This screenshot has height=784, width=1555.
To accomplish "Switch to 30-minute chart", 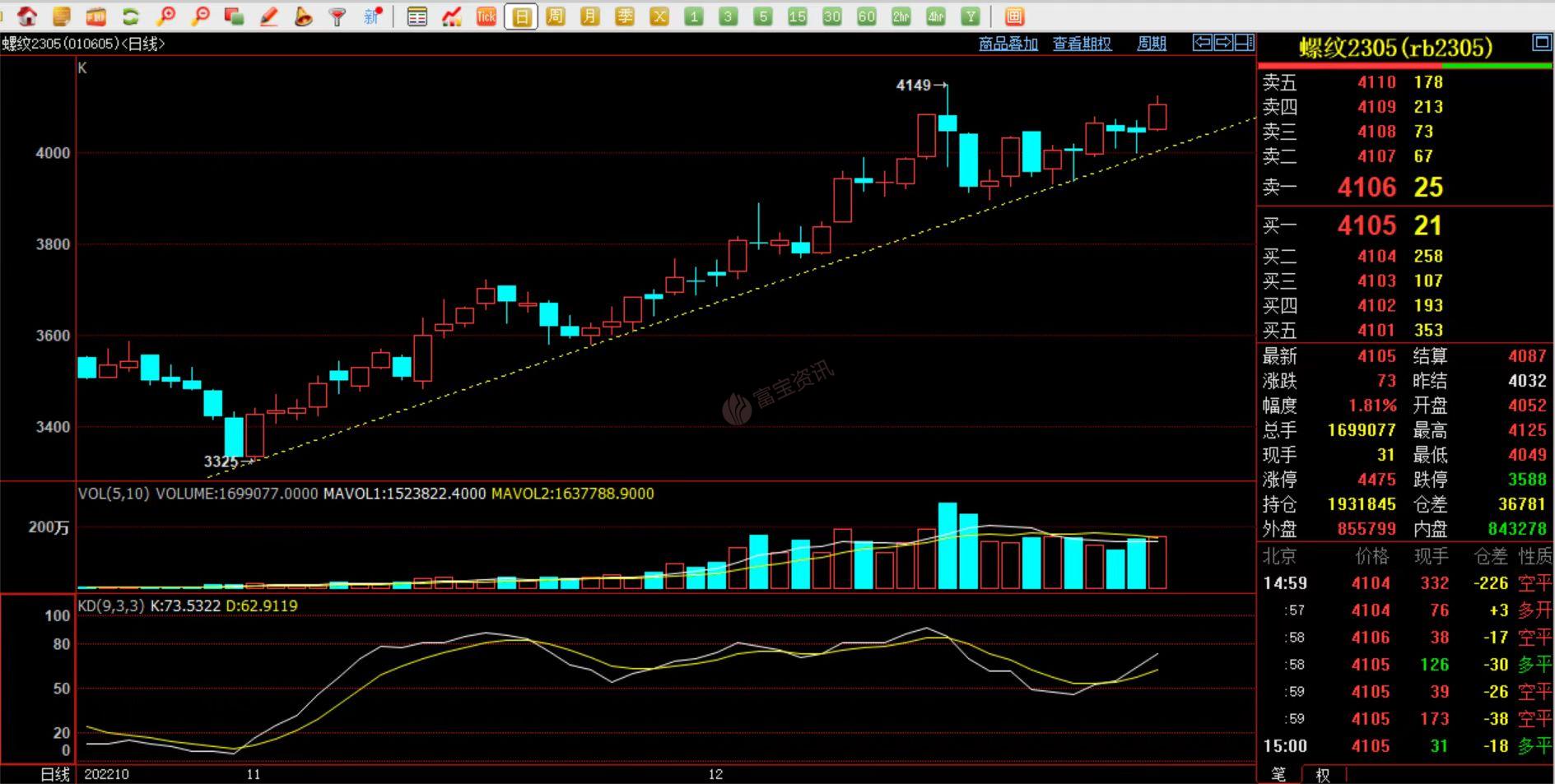I will [832, 16].
